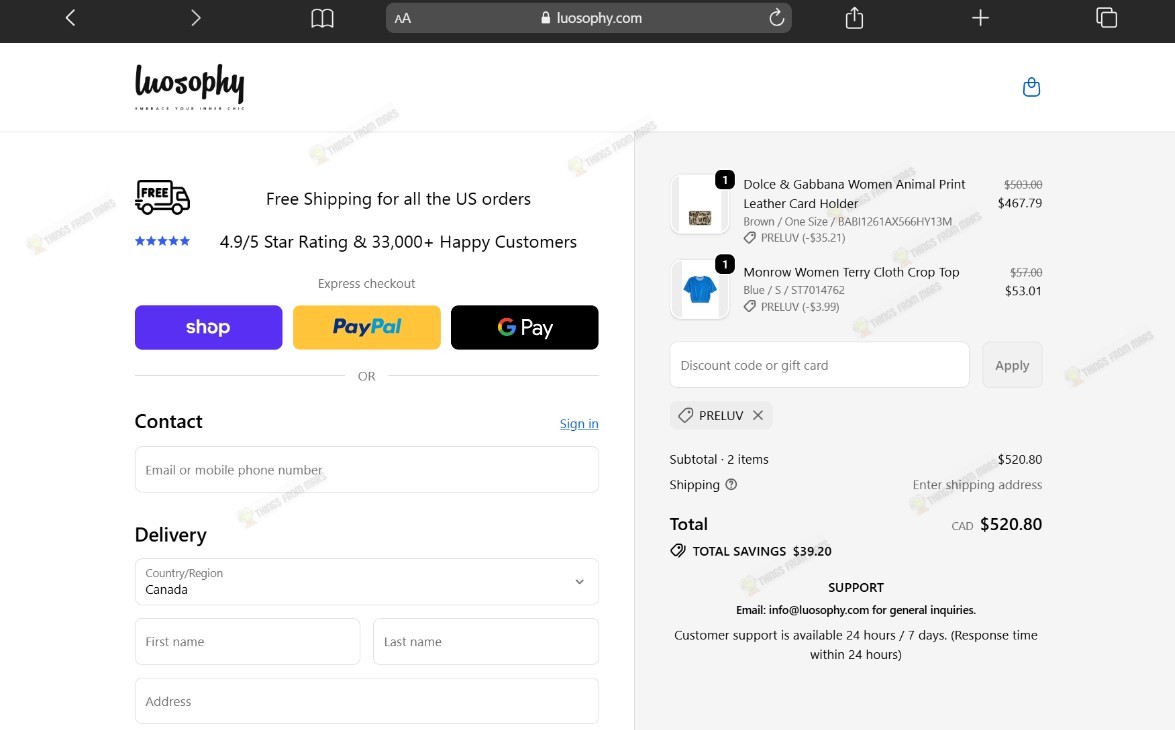This screenshot has height=730, width=1175.
Task: Open the Monrow blue crop top thumbnail
Action: click(699, 289)
